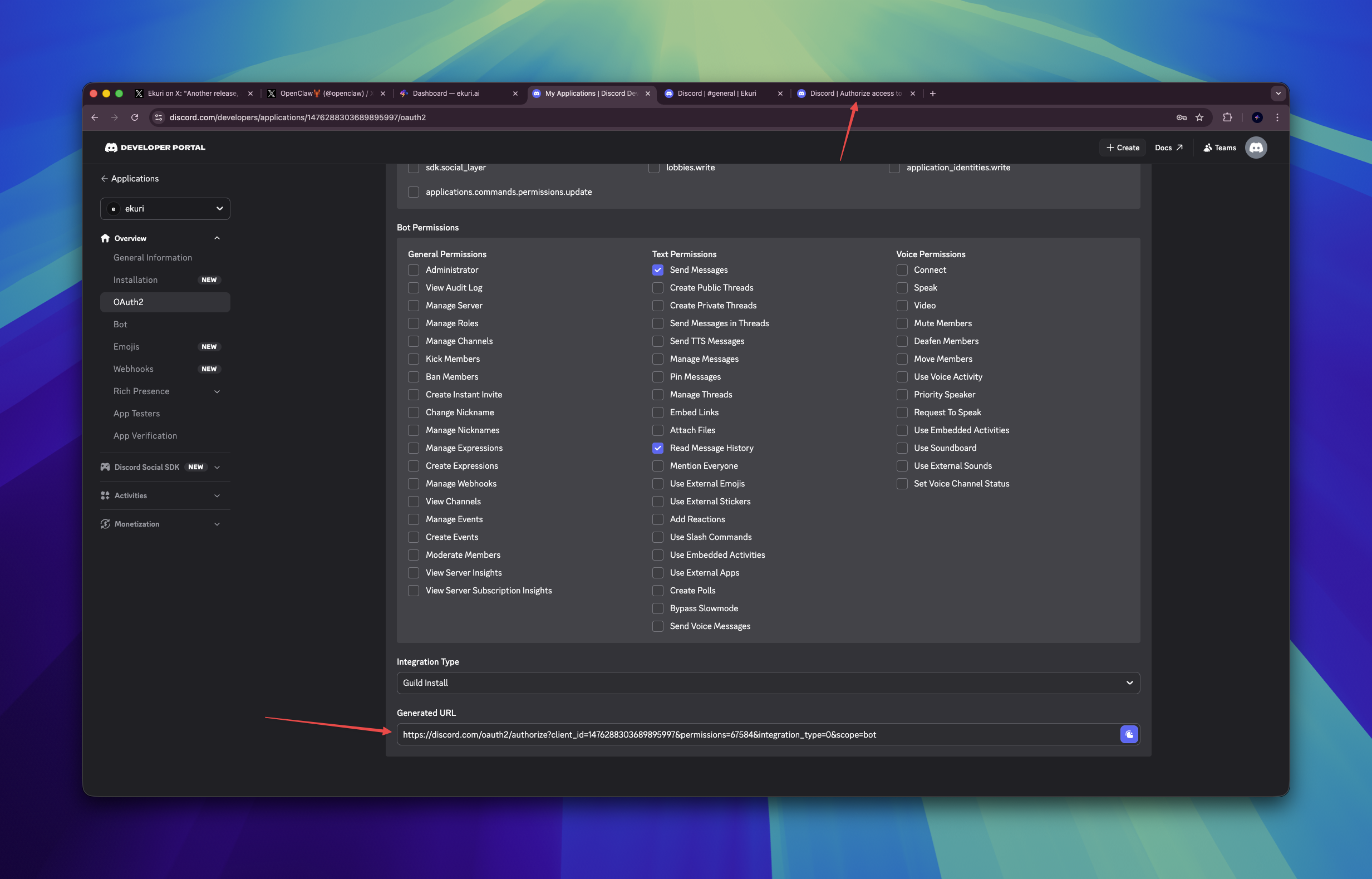Uncheck the Send Messages permission
Viewport: 1372px width, 879px height.
[x=658, y=270]
